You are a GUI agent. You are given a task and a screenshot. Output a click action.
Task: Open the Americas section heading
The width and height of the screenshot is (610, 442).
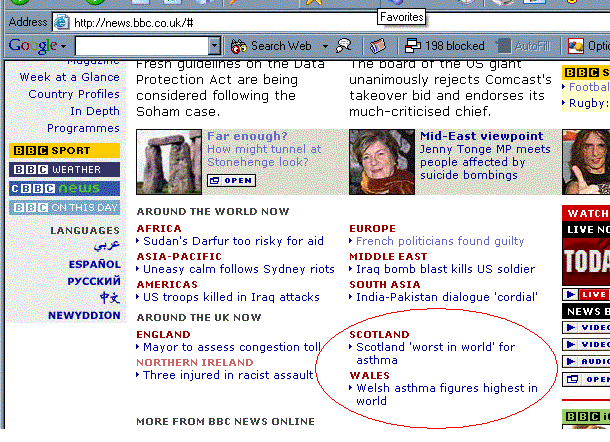pos(167,284)
